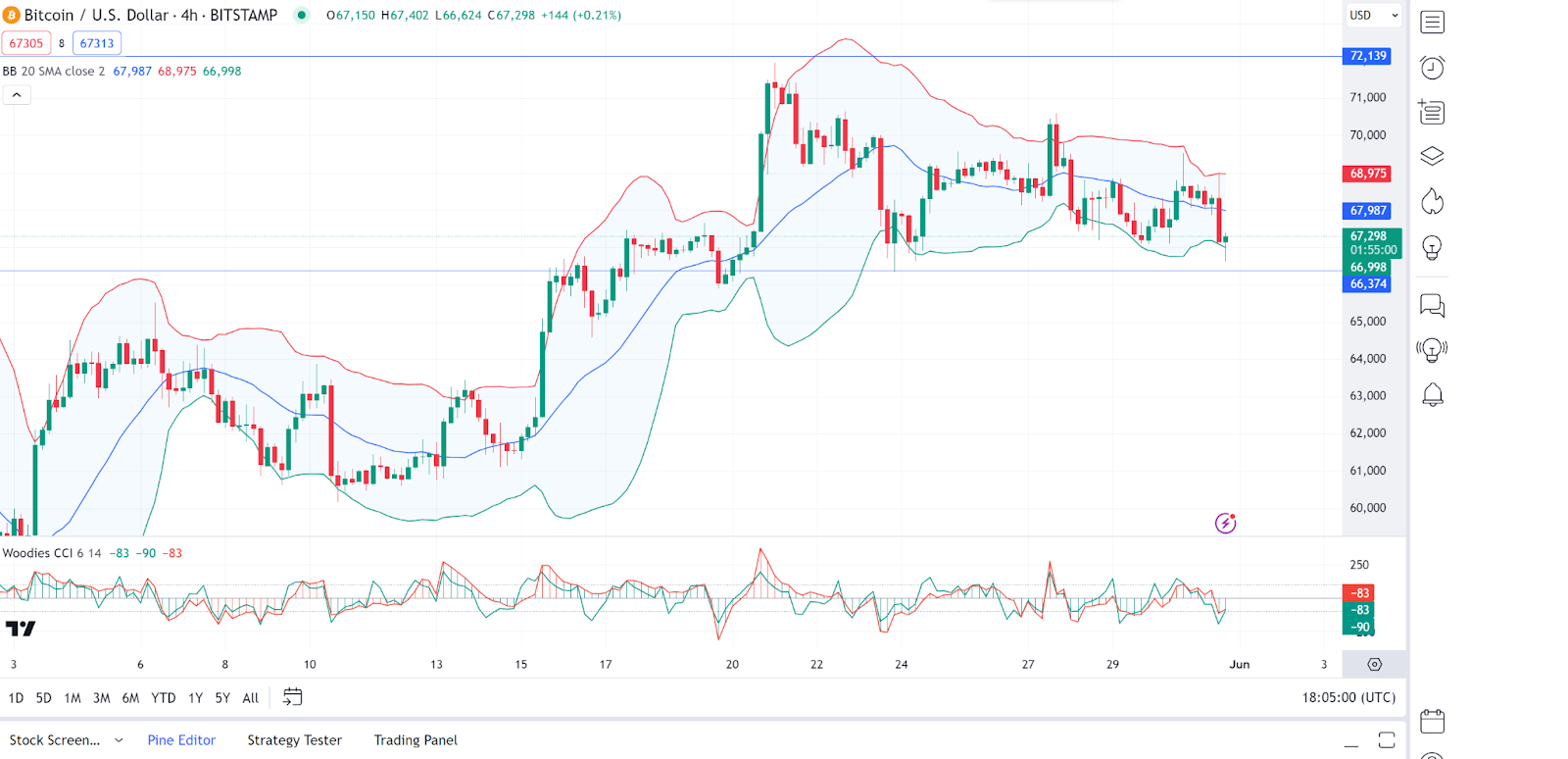Open the Alerts clock icon
The width and height of the screenshot is (1568, 759).
coord(1432,67)
